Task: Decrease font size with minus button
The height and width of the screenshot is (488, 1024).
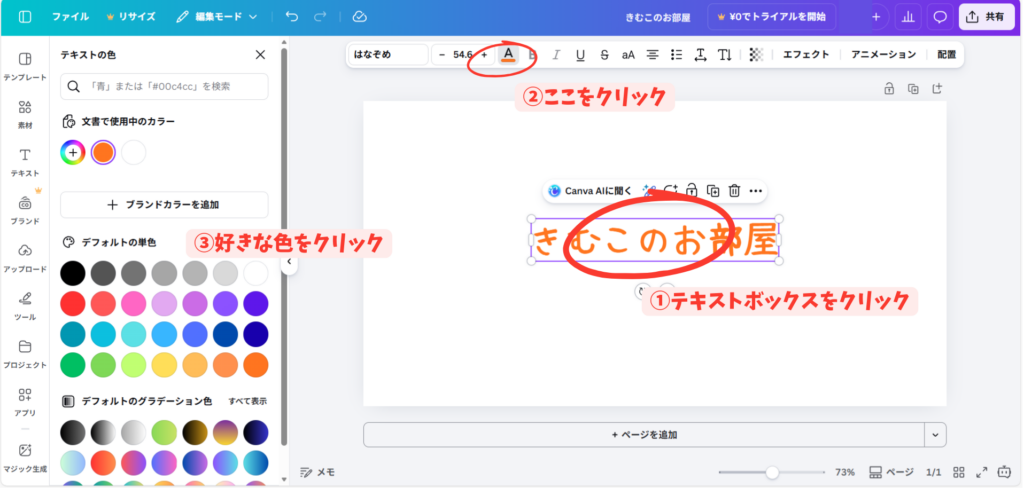Action: pyautogui.click(x=442, y=55)
